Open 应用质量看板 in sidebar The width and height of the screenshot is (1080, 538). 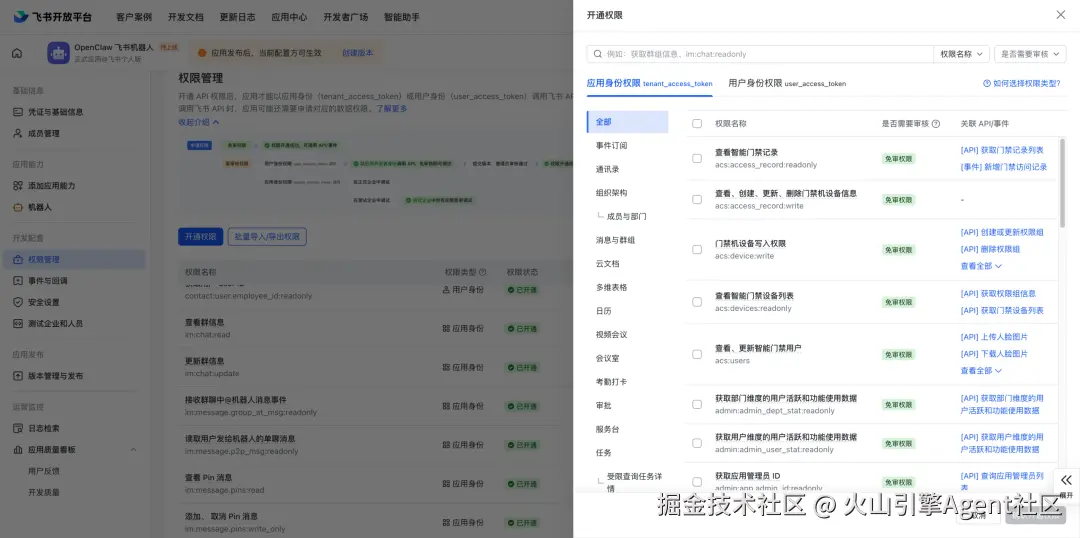[52, 449]
